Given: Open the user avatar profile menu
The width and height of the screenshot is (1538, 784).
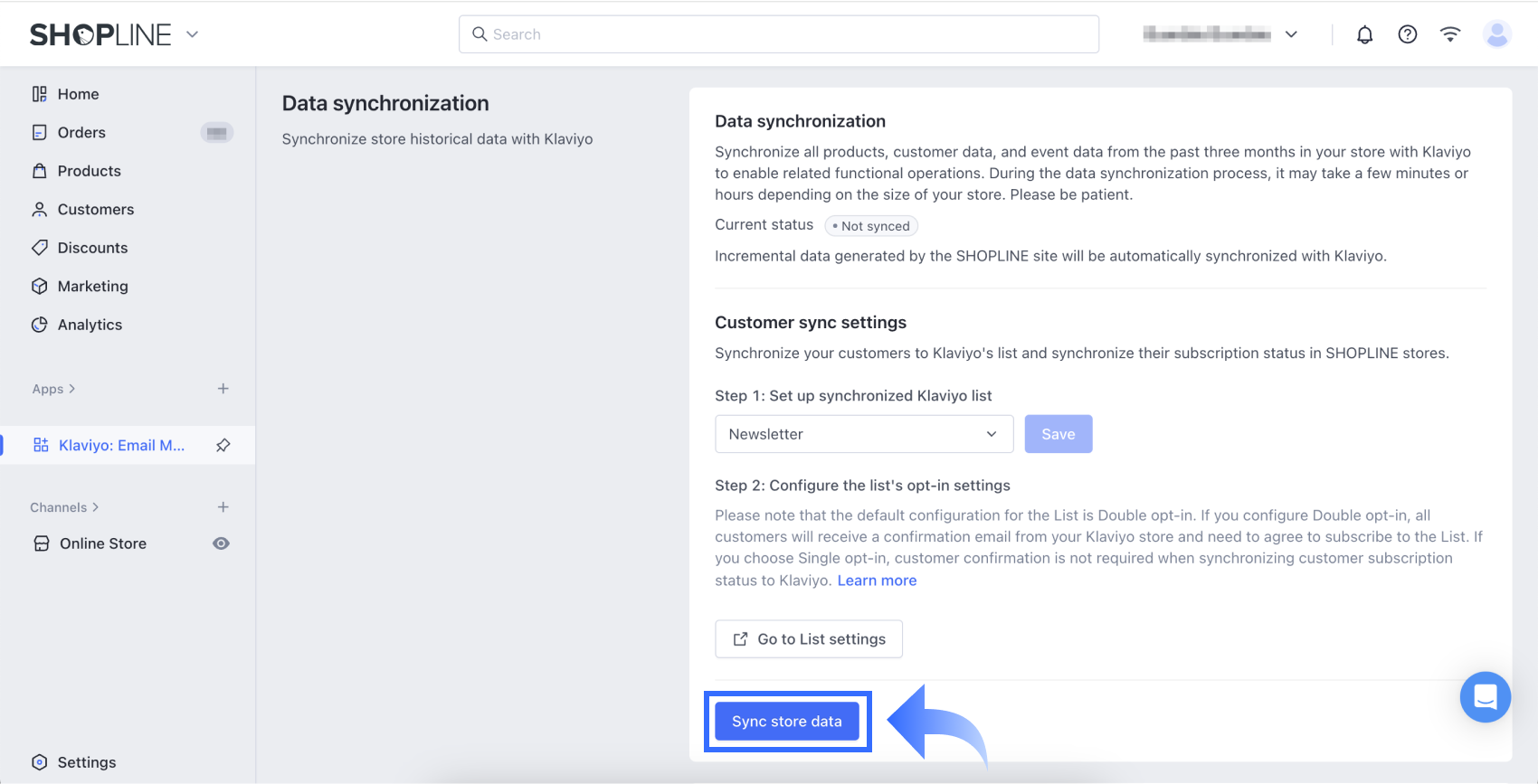Looking at the screenshot, I should tap(1497, 34).
